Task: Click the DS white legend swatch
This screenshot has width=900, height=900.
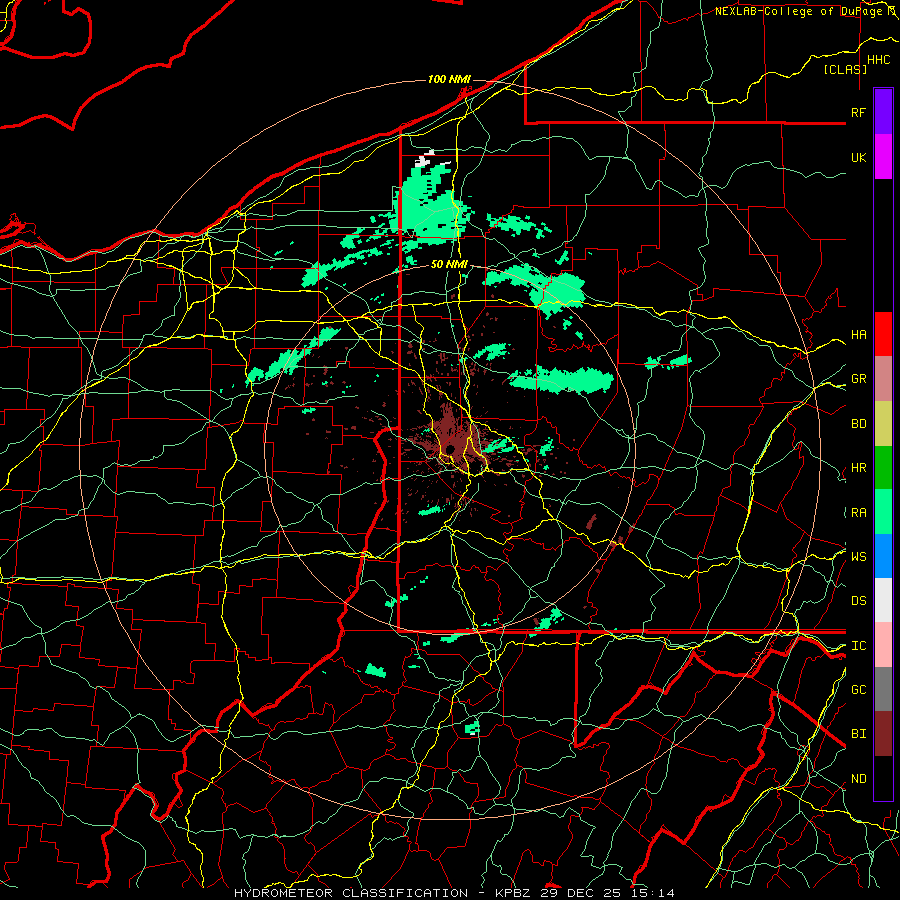Action: pyautogui.click(x=883, y=600)
